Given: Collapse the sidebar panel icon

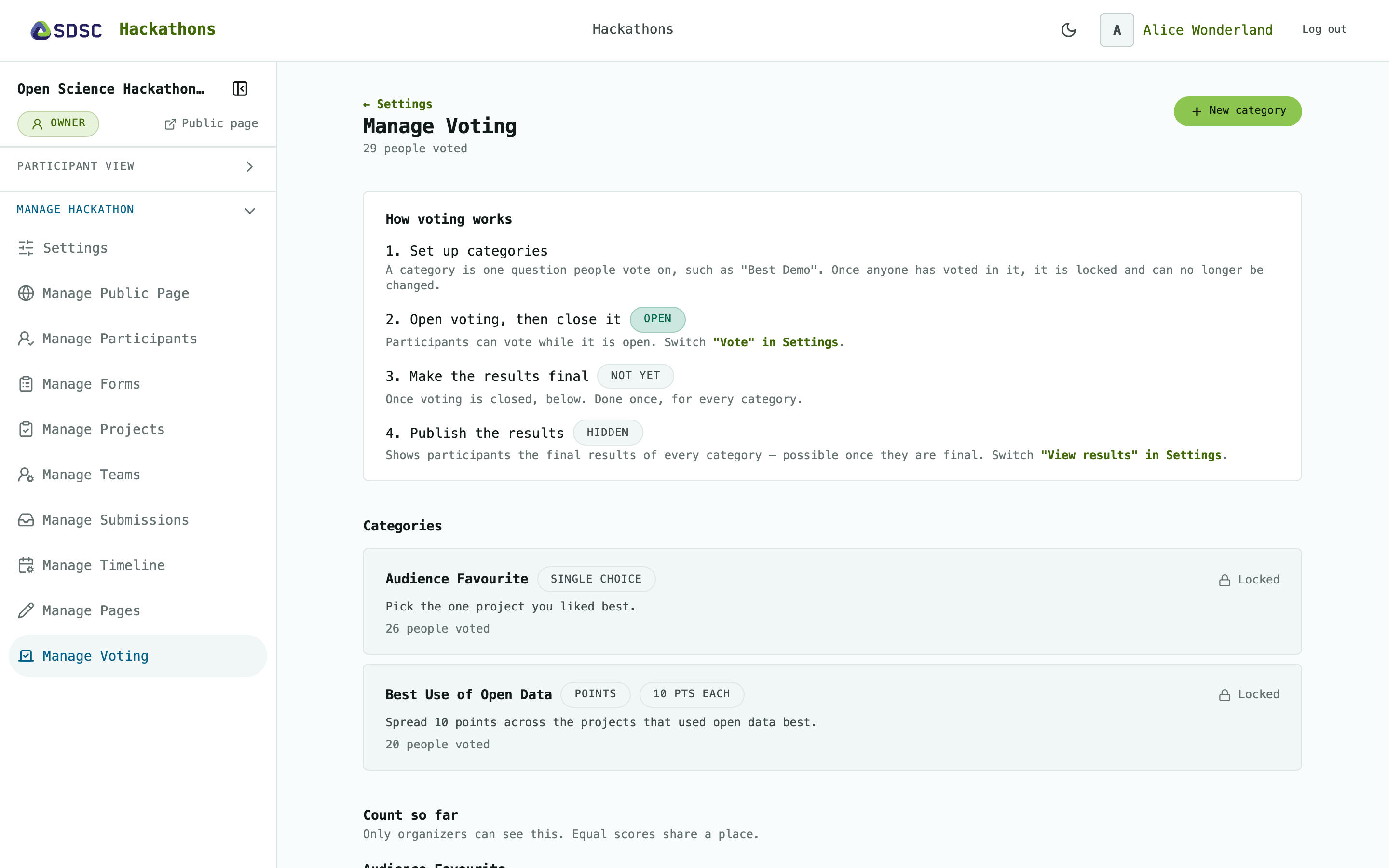Looking at the screenshot, I should click(x=240, y=89).
